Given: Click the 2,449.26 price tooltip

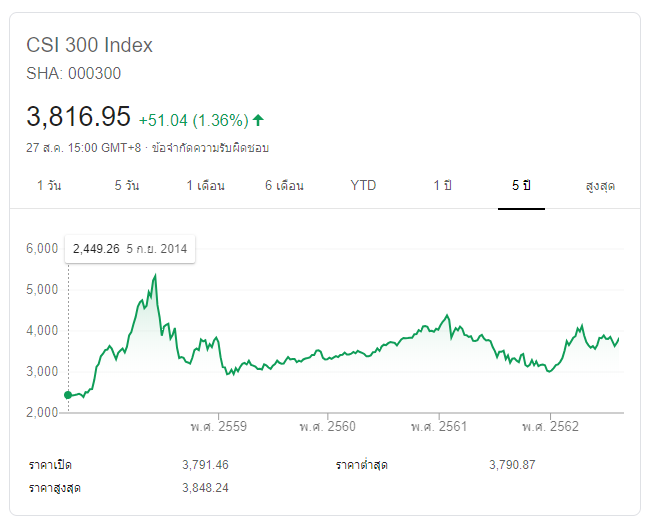Looking at the screenshot, I should pos(130,248).
